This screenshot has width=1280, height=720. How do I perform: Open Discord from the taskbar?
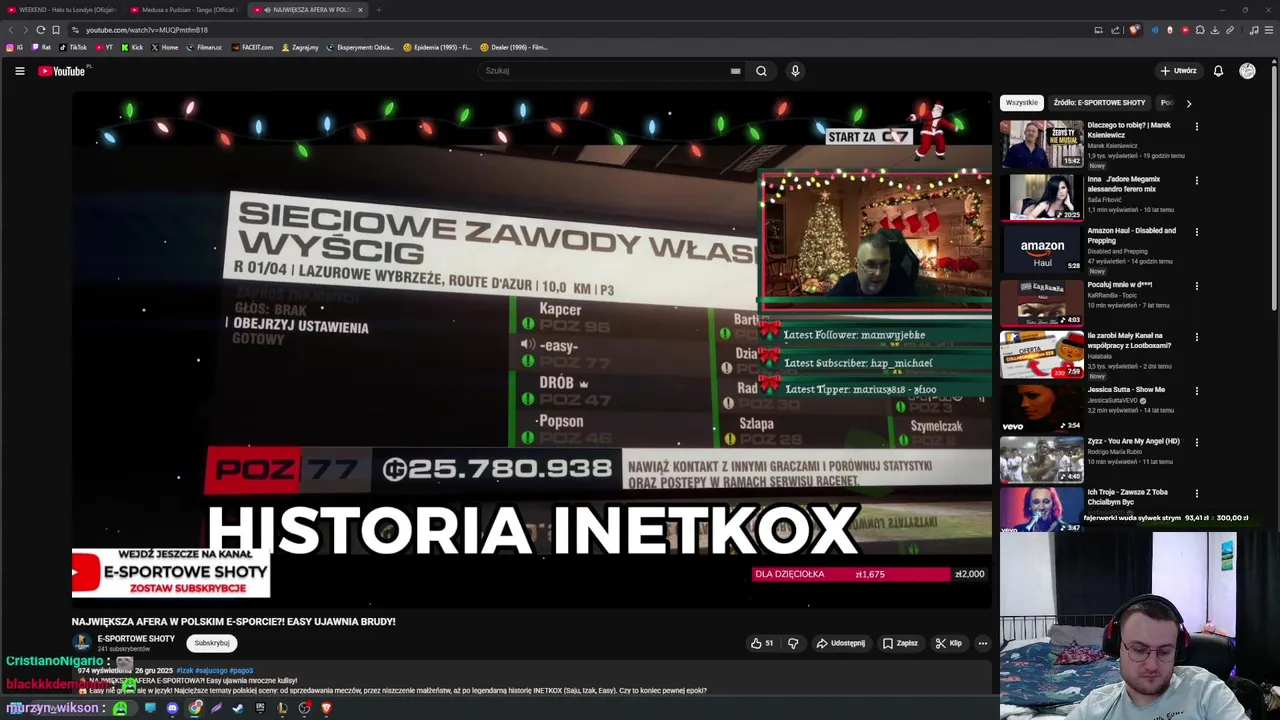coord(172,708)
